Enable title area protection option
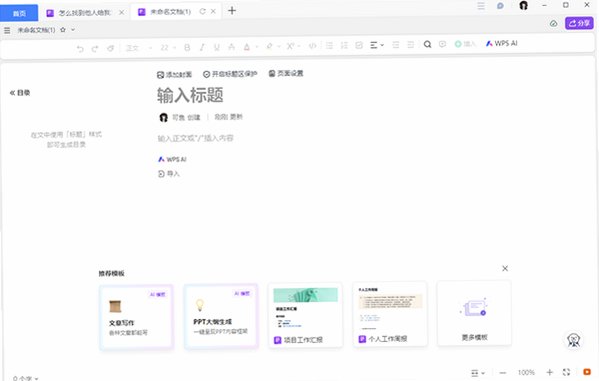This screenshot has height=381, width=599. (x=230, y=74)
